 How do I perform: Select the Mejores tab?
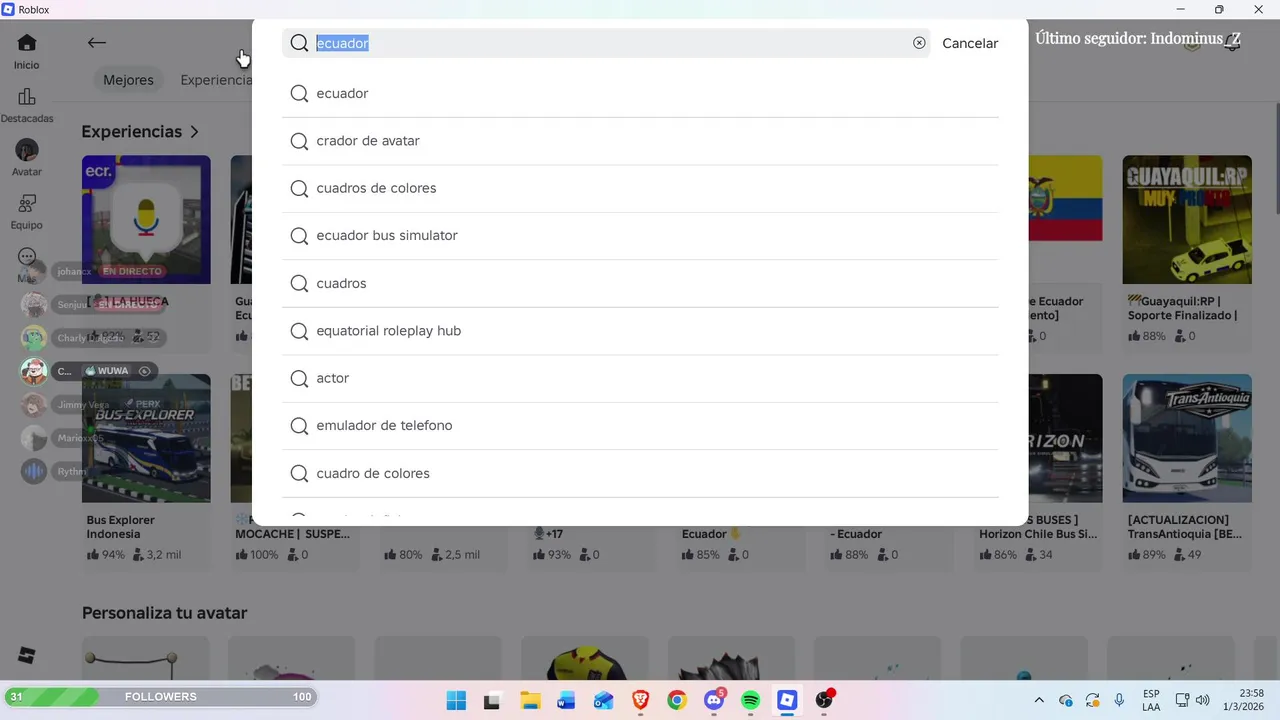pyautogui.click(x=128, y=80)
